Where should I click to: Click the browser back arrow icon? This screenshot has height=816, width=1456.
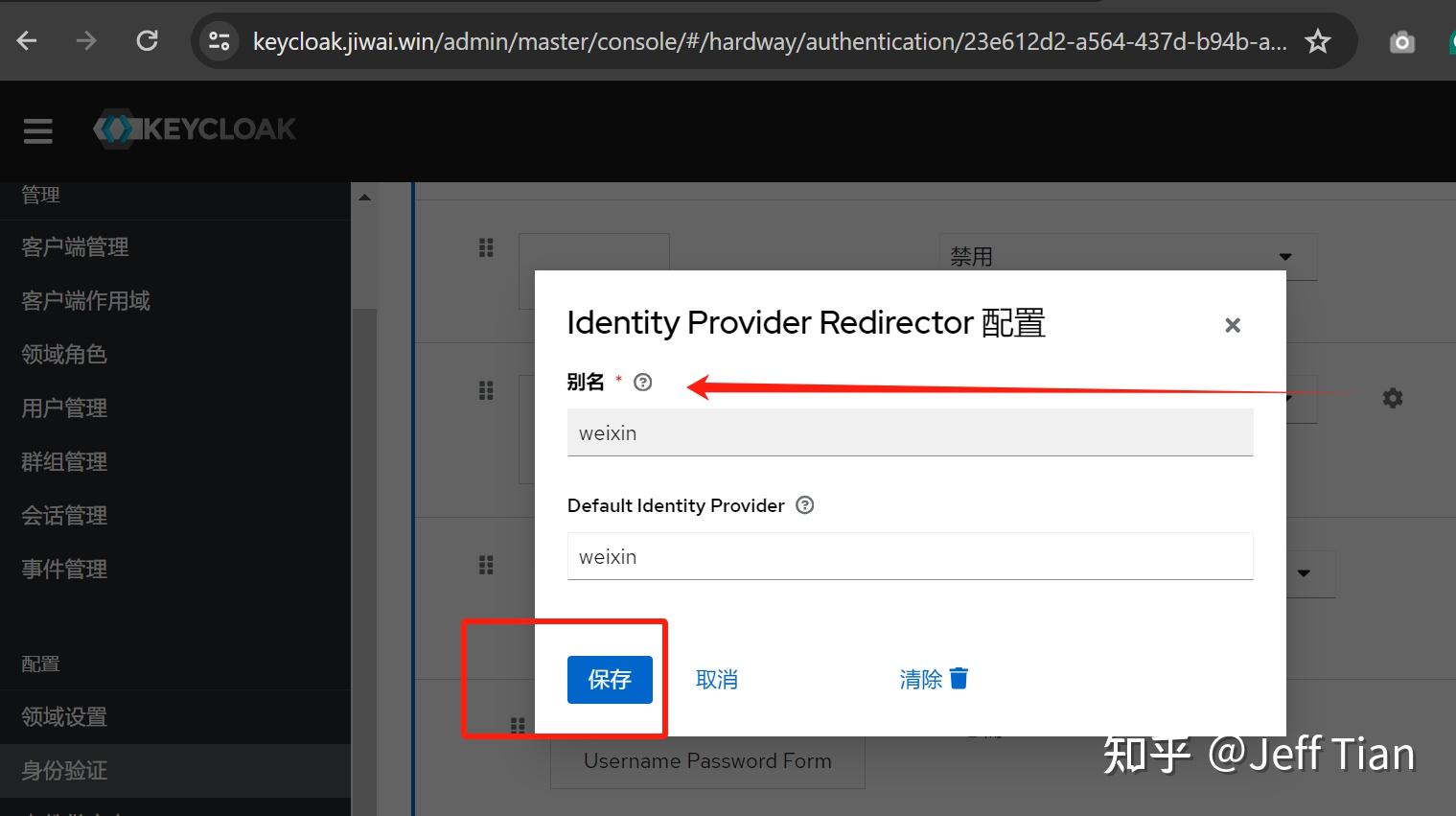pyautogui.click(x=26, y=40)
